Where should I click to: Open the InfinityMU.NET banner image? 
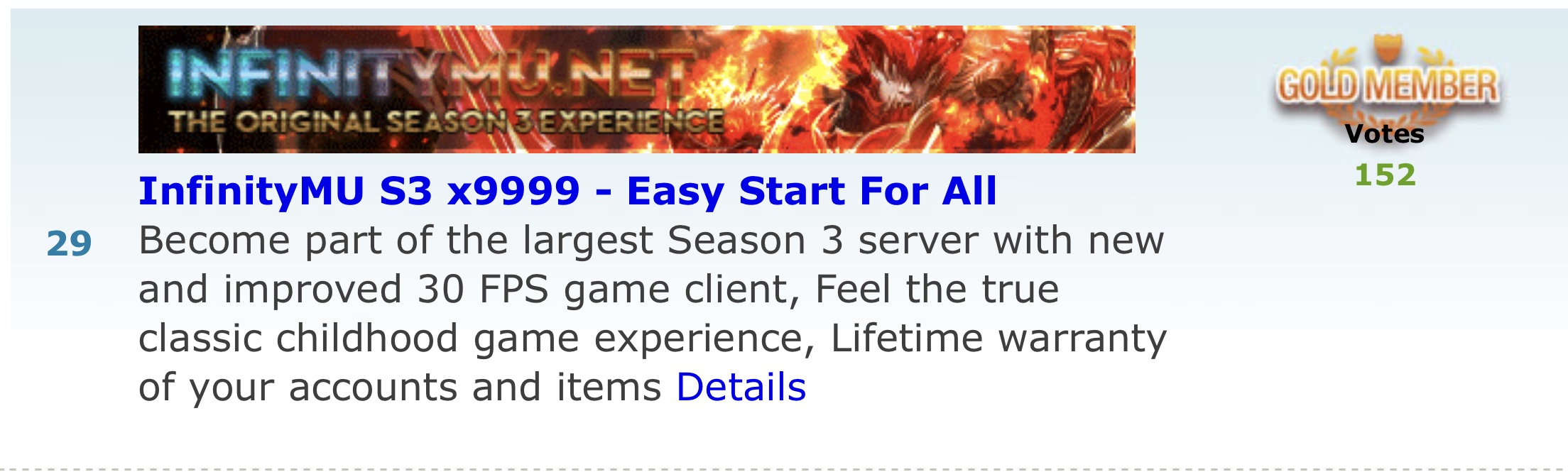(636, 89)
